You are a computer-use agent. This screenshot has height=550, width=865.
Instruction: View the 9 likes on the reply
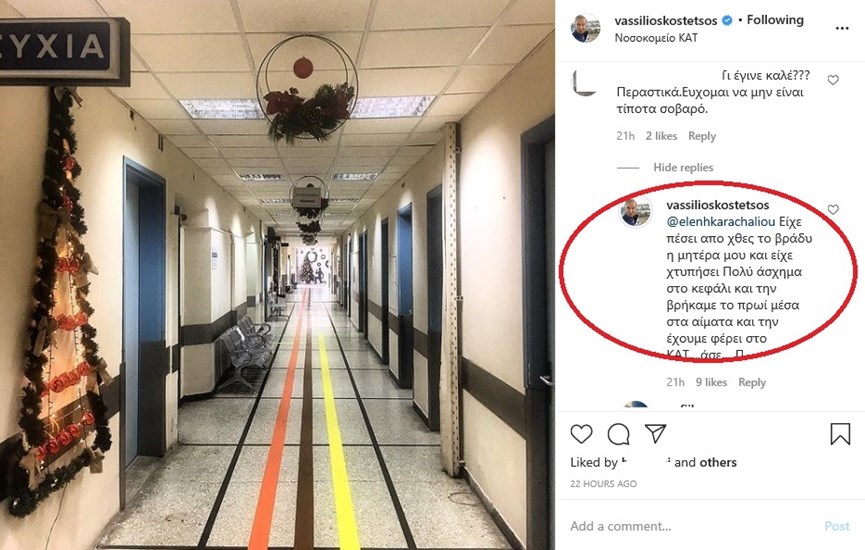711,382
